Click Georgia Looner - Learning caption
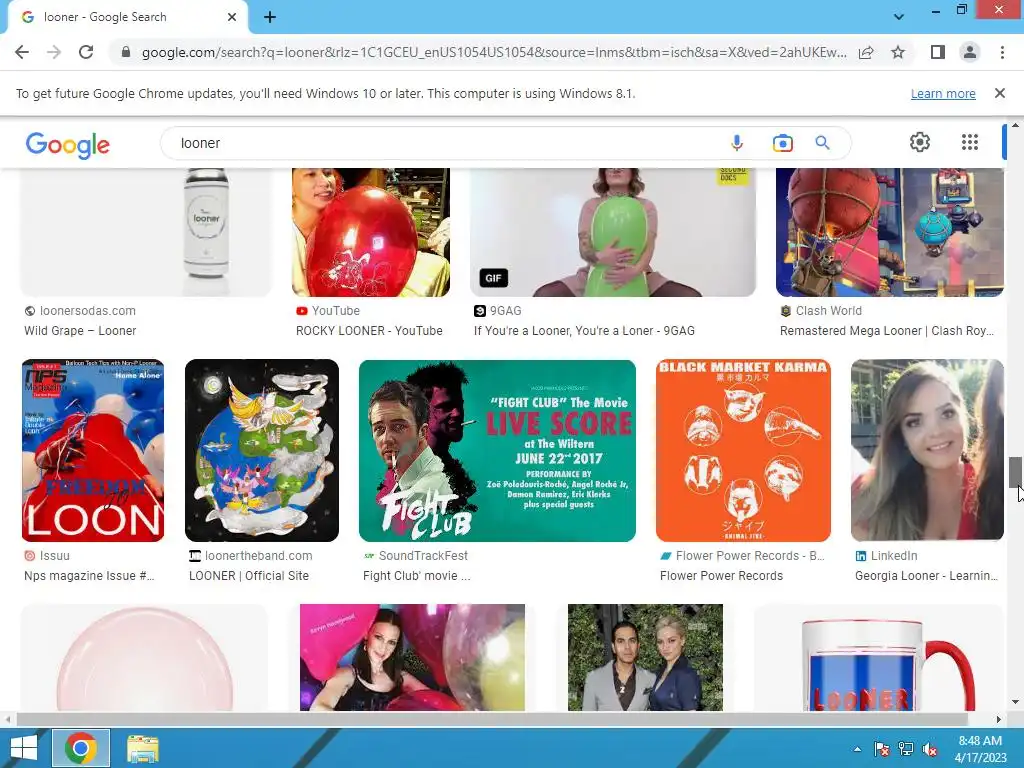The image size is (1024, 768). [926, 575]
